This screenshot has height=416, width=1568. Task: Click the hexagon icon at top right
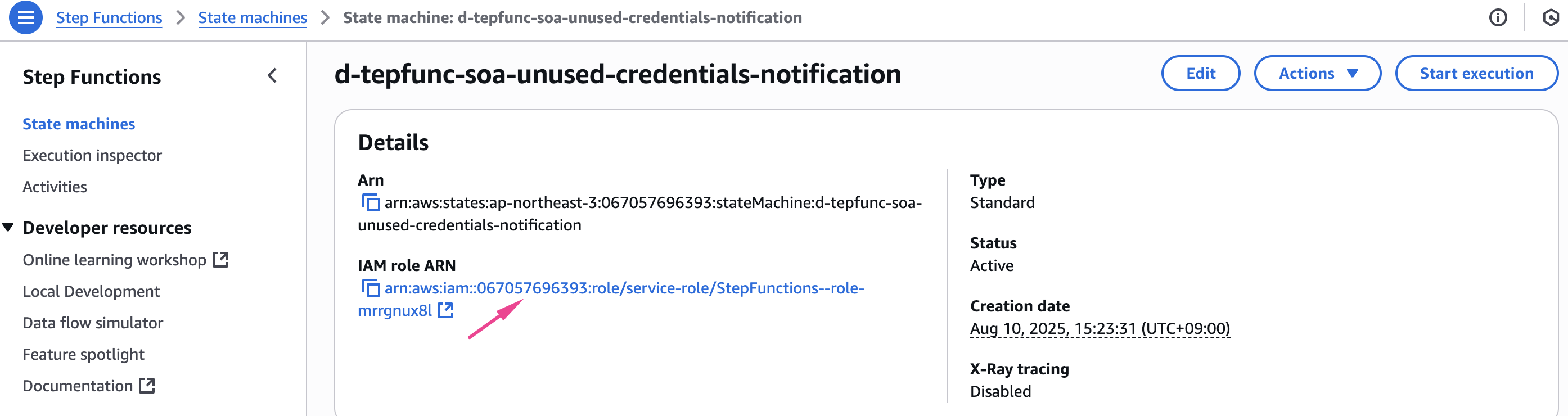pos(1550,17)
